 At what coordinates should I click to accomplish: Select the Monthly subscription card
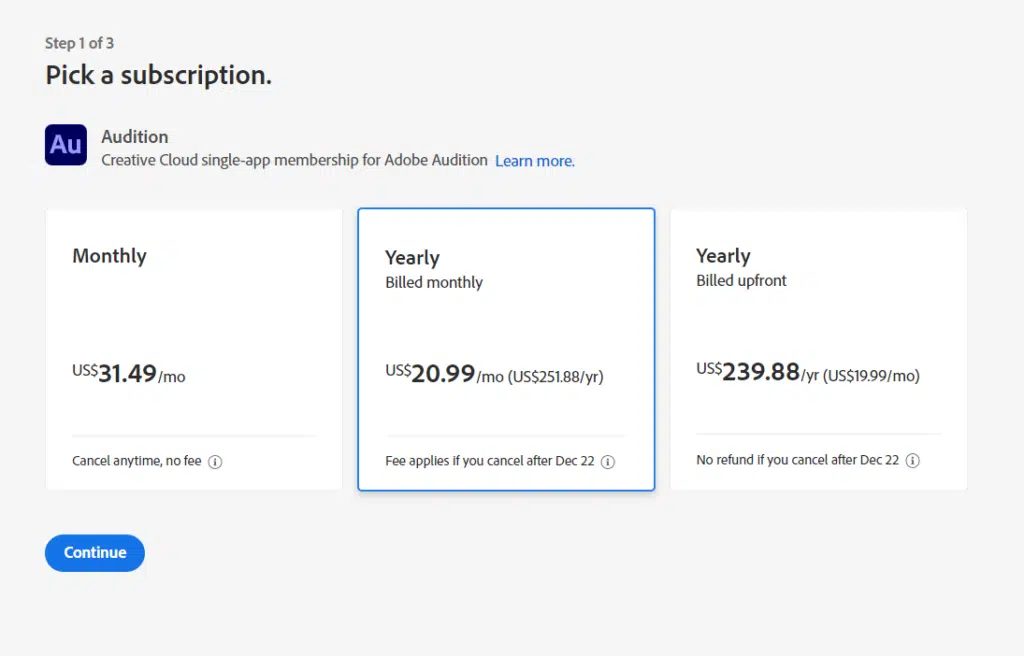pos(194,350)
